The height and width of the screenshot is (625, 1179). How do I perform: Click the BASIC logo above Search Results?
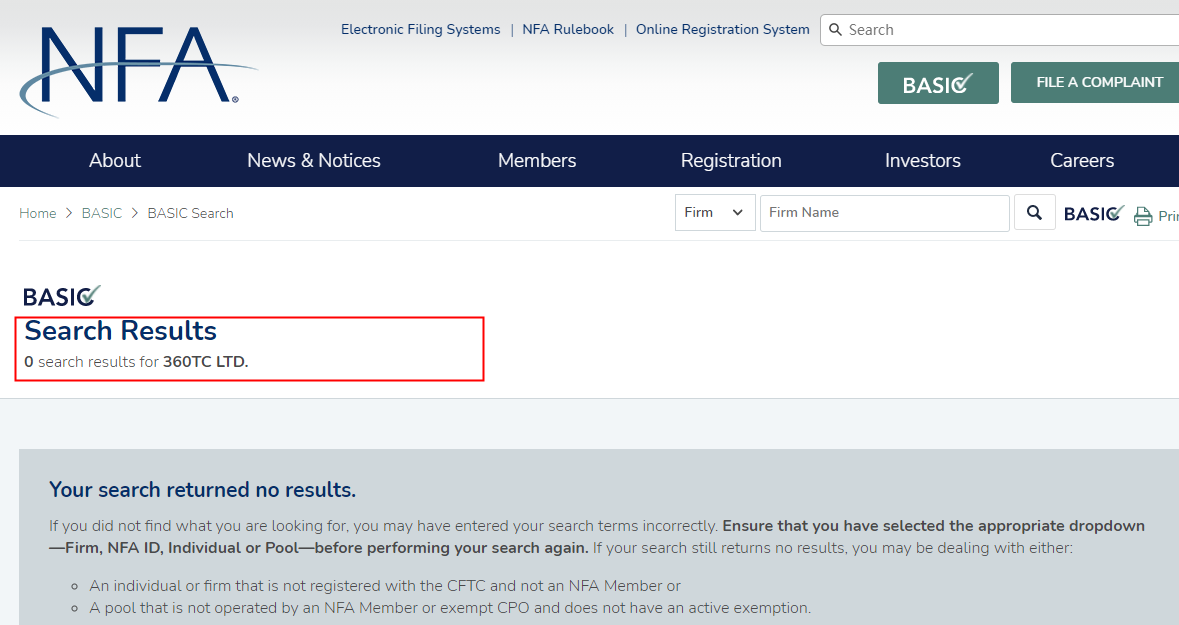pyautogui.click(x=62, y=296)
